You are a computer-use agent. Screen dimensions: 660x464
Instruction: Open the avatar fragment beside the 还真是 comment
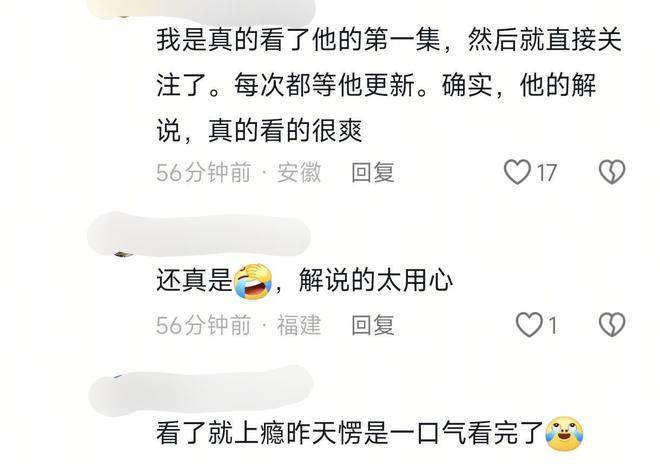pos(123,254)
